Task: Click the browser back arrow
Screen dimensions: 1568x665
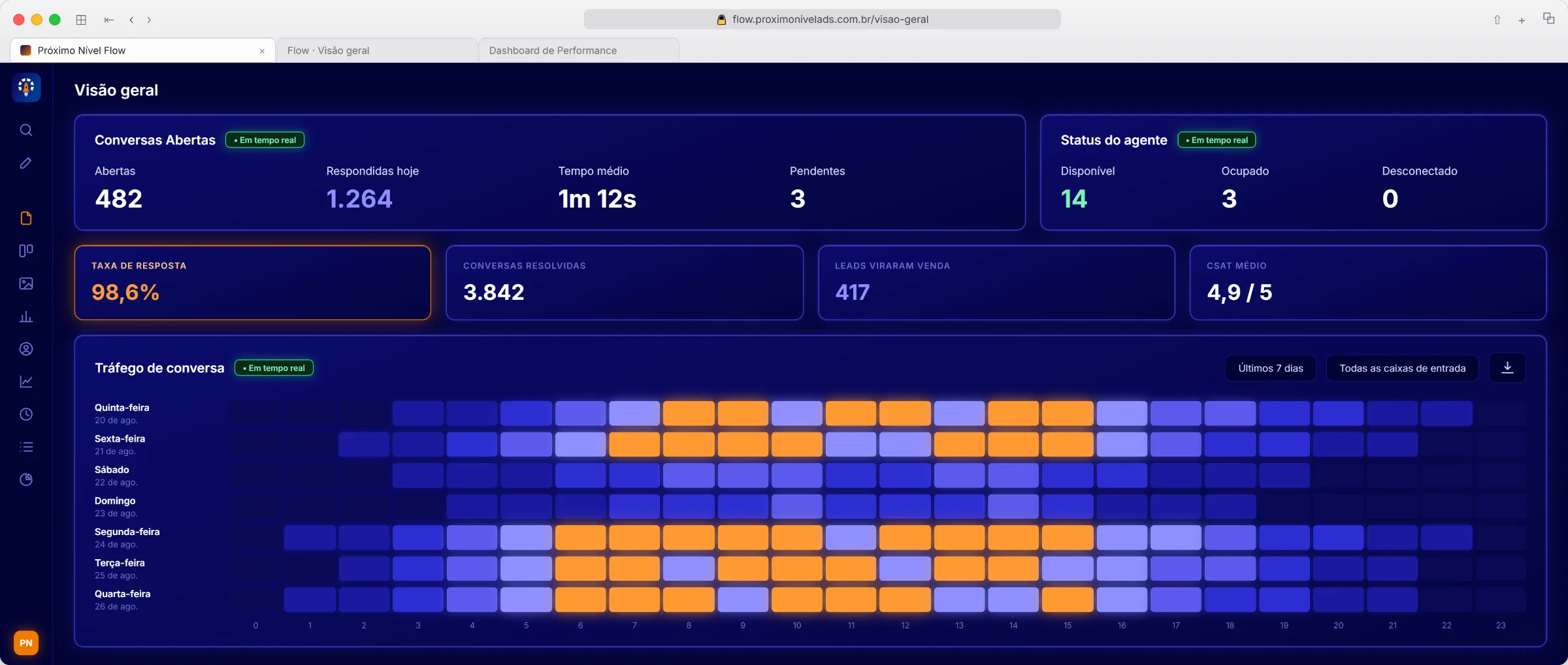Action: 131,20
